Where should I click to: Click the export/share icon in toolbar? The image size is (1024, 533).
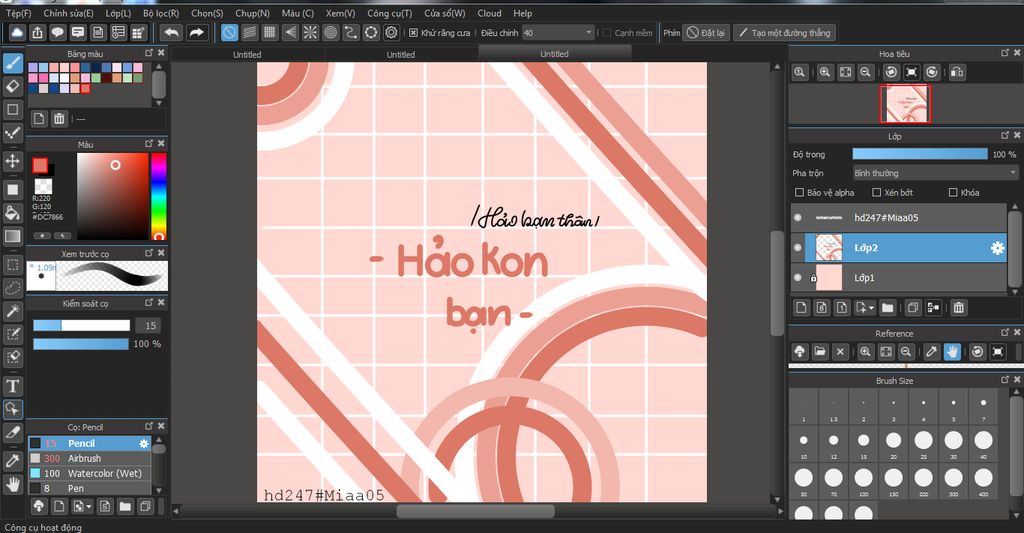click(37, 33)
